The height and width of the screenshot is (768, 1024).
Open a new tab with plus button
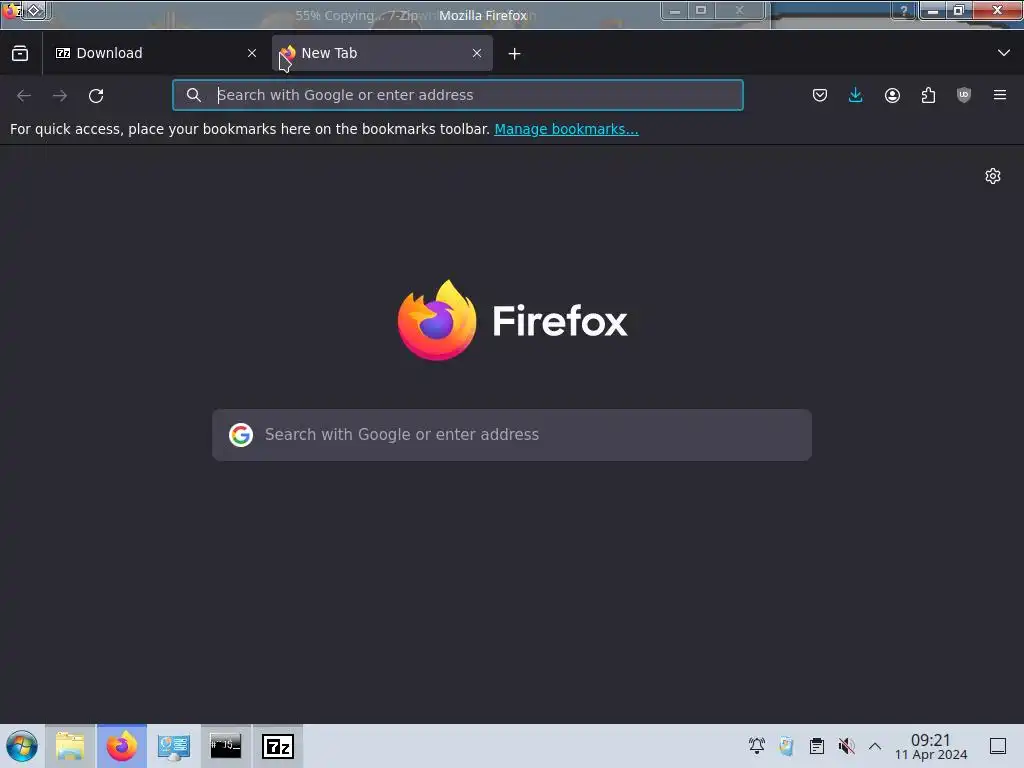click(x=515, y=54)
